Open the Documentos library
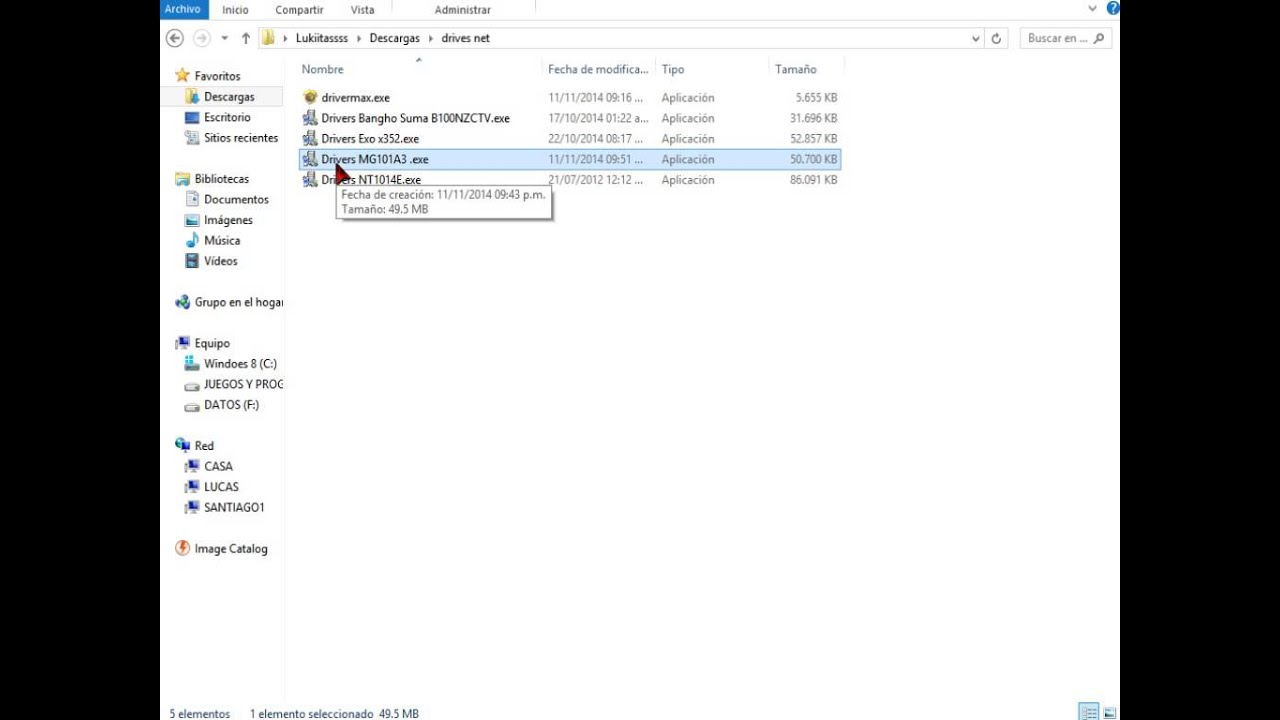This screenshot has width=1280, height=720. tap(236, 199)
